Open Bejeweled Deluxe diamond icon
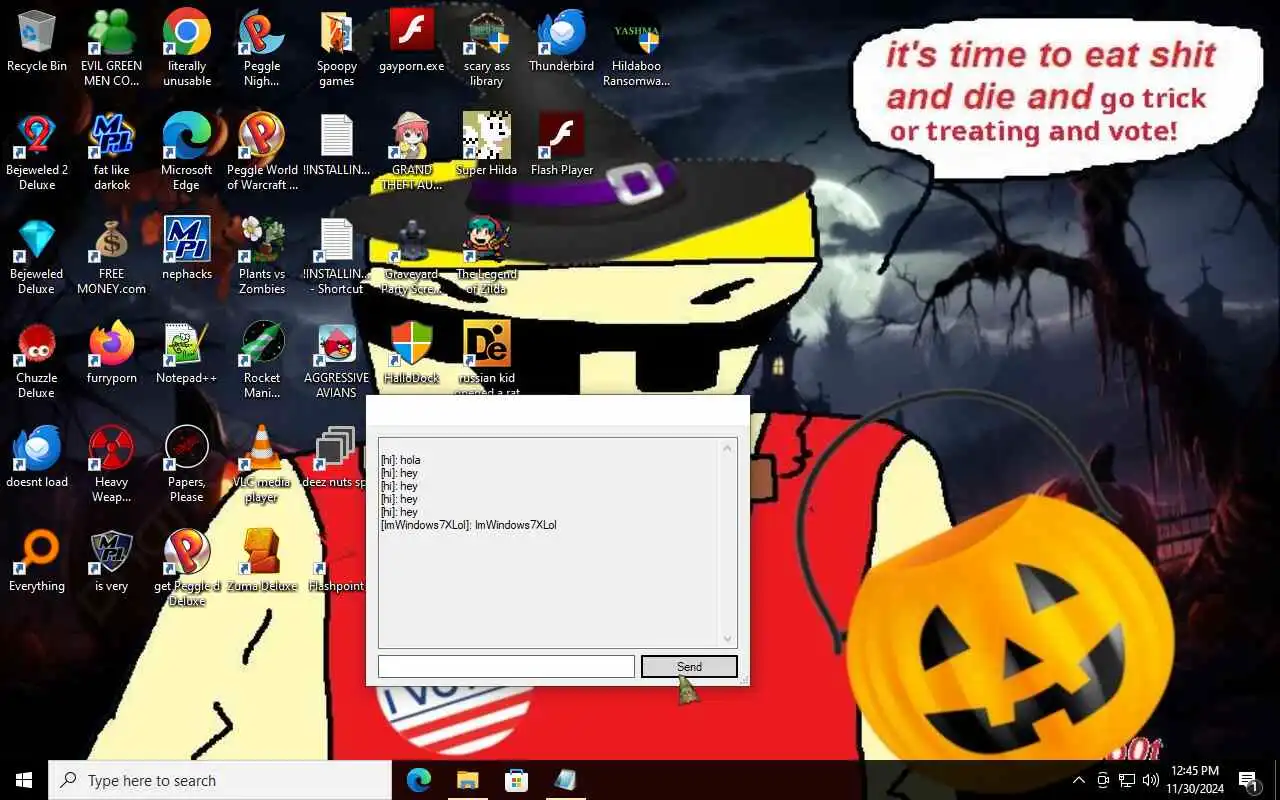Image resolution: width=1280 pixels, height=800 pixels. 37,256
